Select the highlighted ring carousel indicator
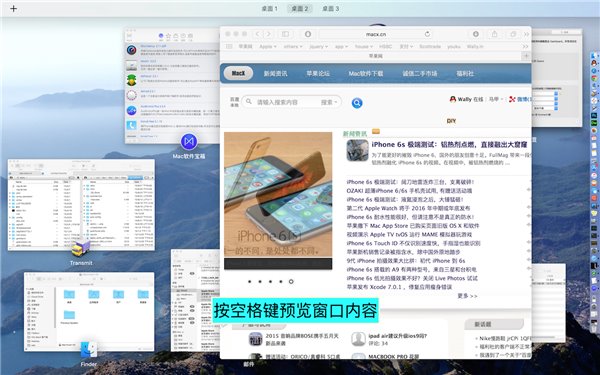 (291, 282)
